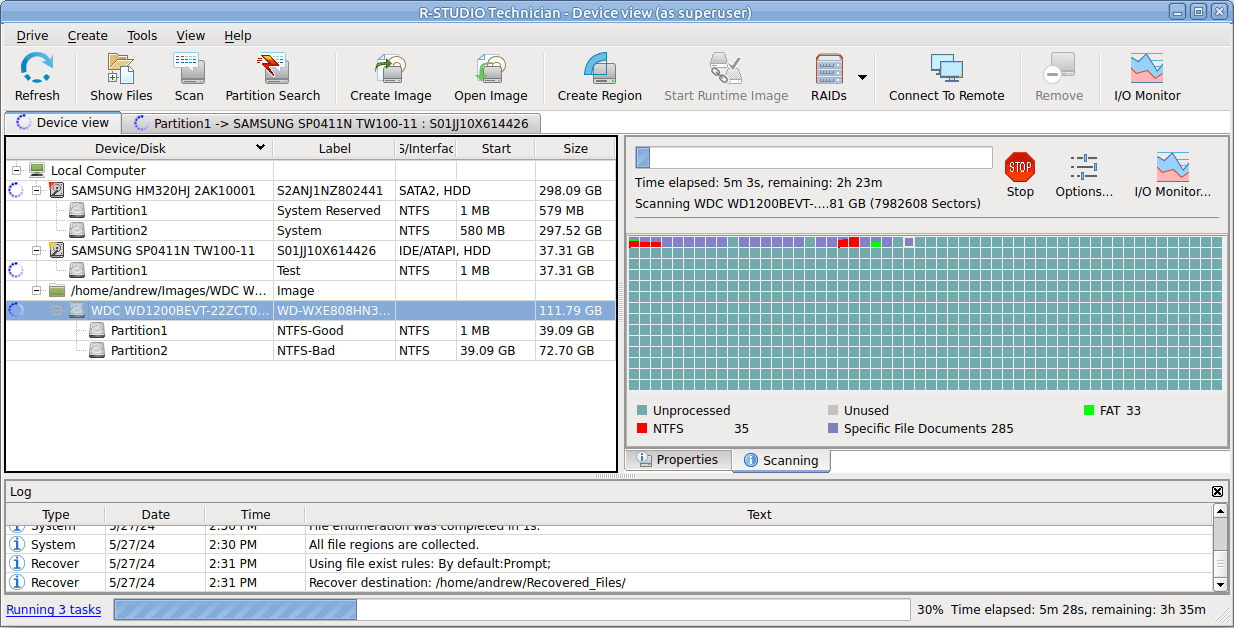Click the 'Test' label cell

tap(334, 270)
